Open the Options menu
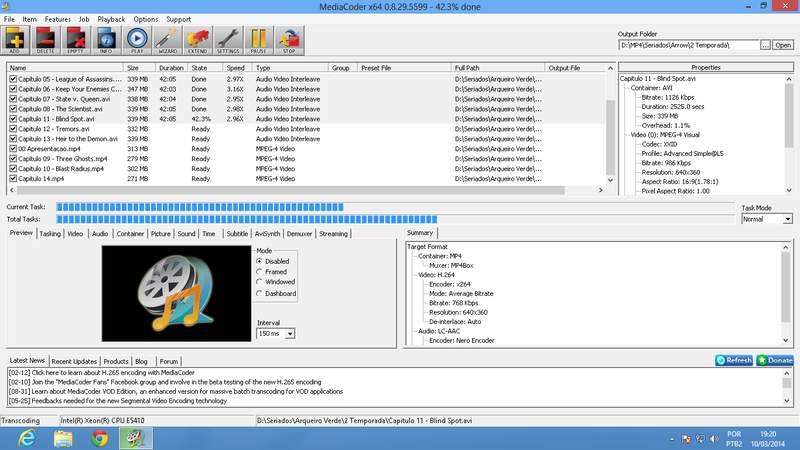The width and height of the screenshot is (800, 450). tap(146, 19)
